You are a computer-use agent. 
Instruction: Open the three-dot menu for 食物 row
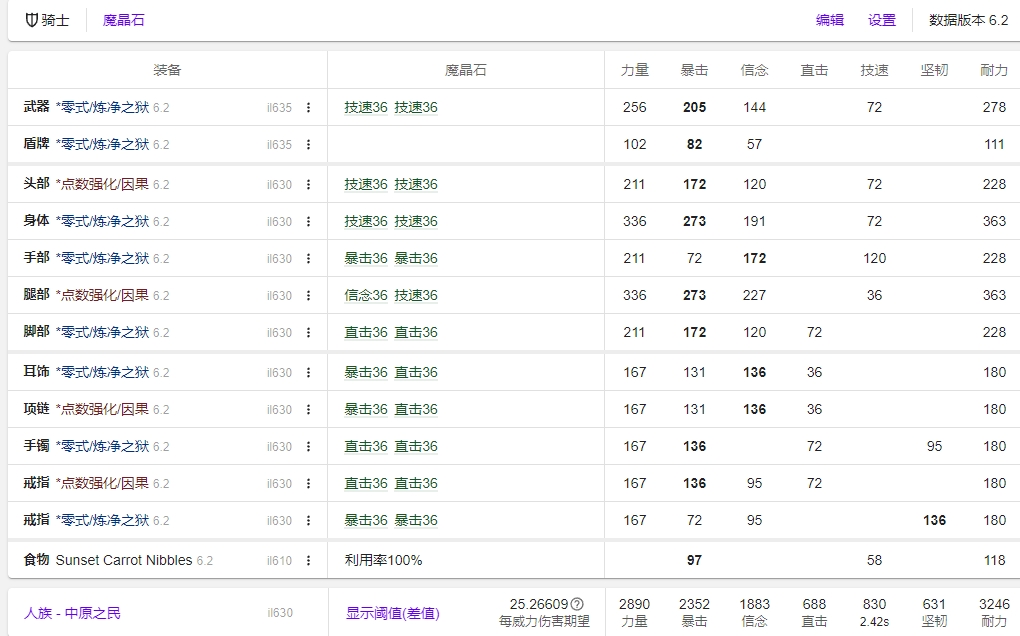[308, 561]
